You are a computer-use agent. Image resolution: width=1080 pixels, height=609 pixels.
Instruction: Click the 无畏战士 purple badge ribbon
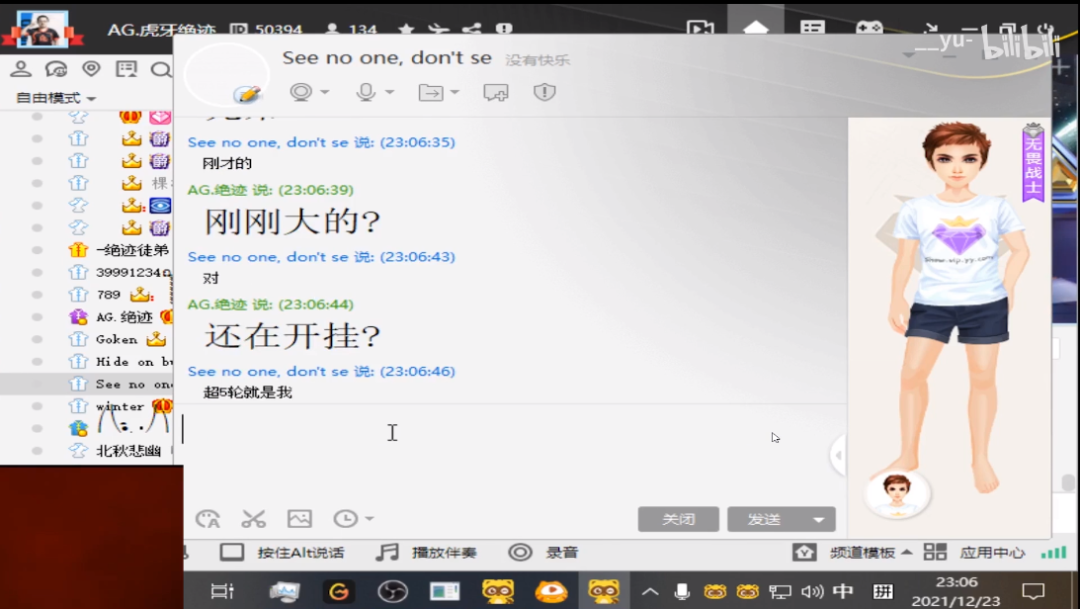[1033, 163]
